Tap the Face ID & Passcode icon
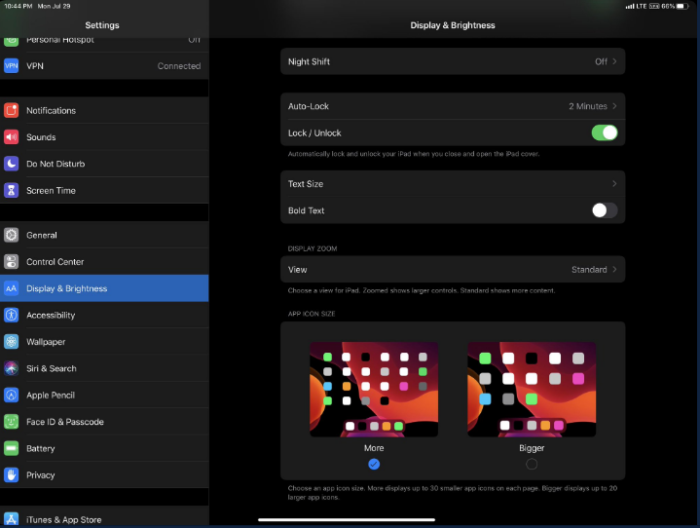 11,422
